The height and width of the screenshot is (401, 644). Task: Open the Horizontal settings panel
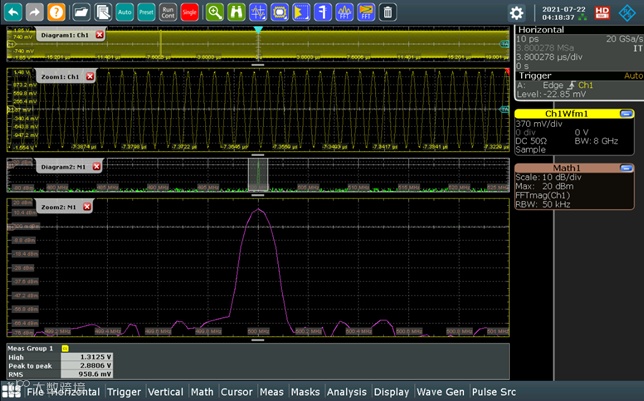pos(541,30)
